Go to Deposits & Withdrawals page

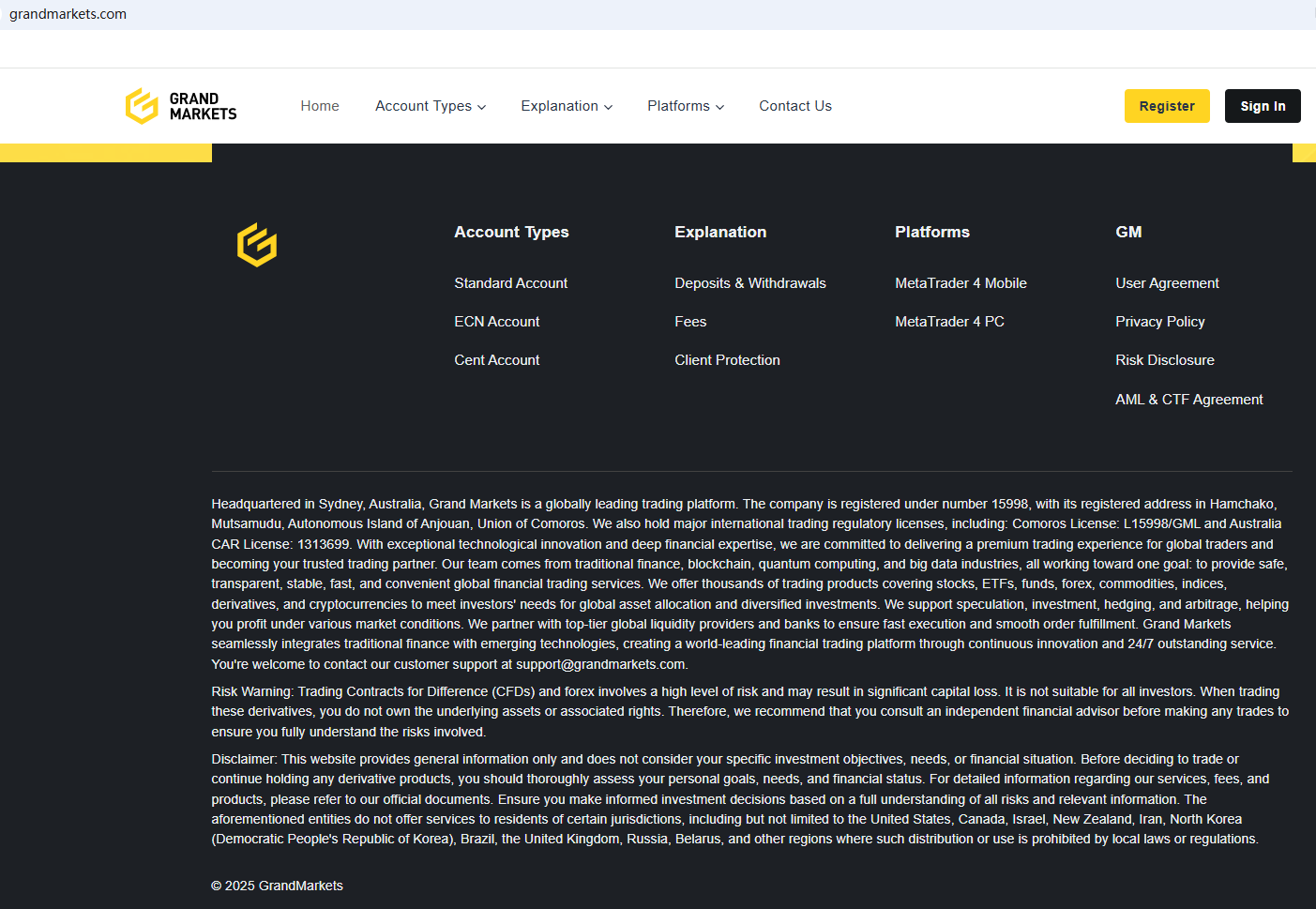click(750, 283)
